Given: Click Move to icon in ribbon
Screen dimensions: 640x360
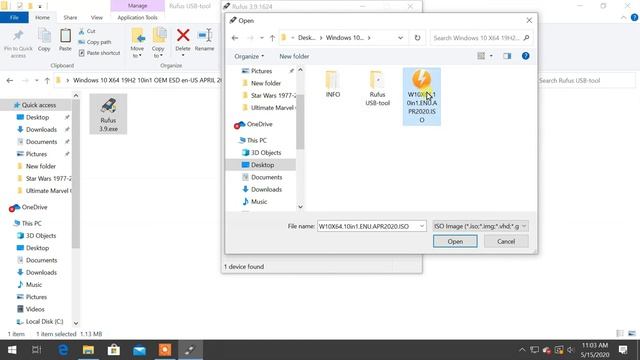Looking at the screenshot, I should point(138,35).
